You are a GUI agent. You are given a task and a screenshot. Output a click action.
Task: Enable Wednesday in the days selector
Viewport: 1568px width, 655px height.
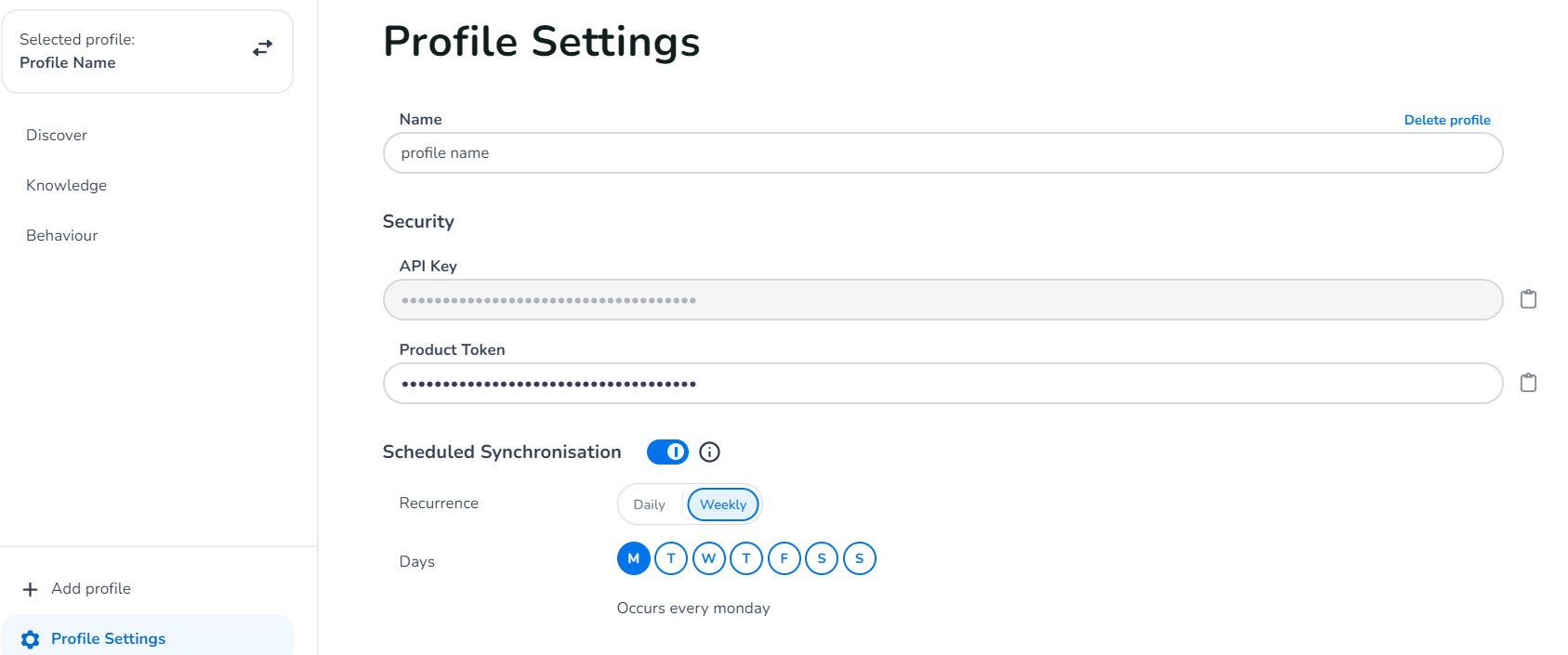click(x=708, y=558)
